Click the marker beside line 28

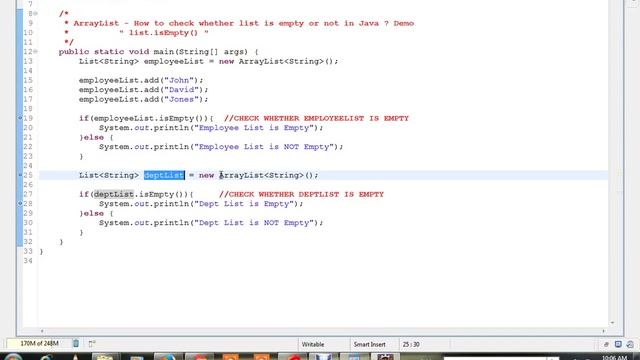click(20, 203)
